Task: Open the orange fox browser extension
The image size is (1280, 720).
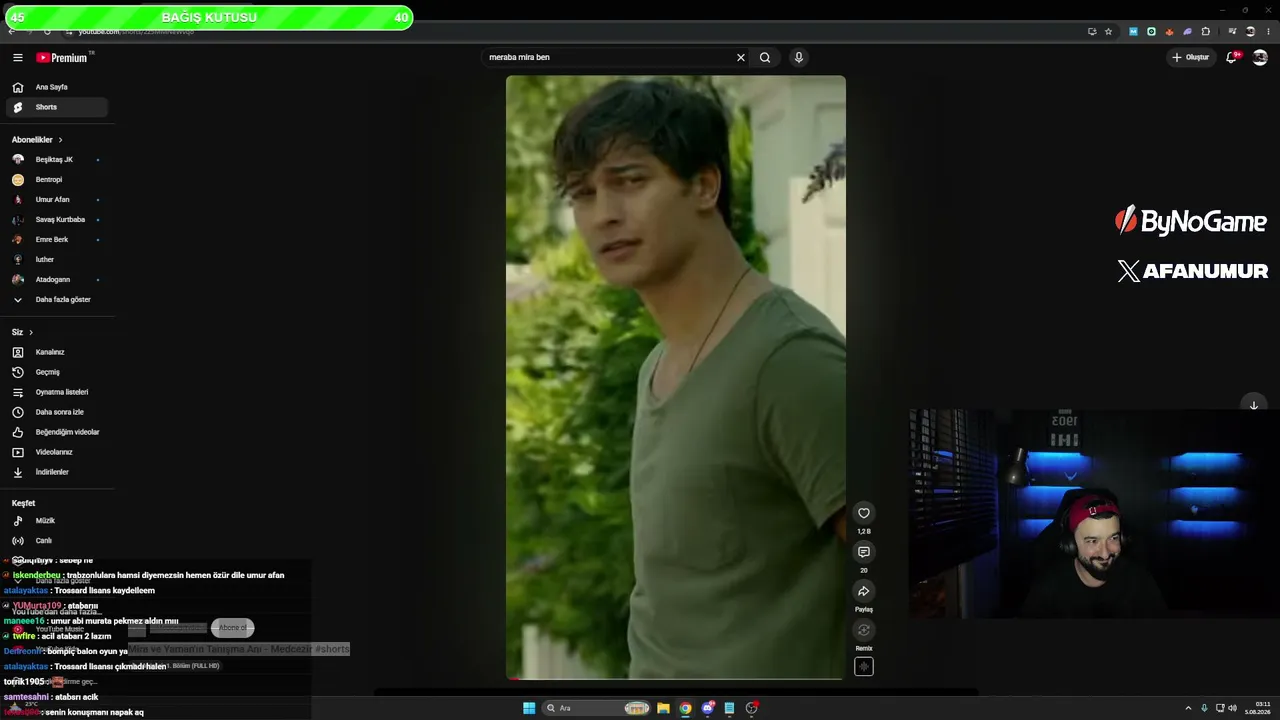Action: 1169,32
